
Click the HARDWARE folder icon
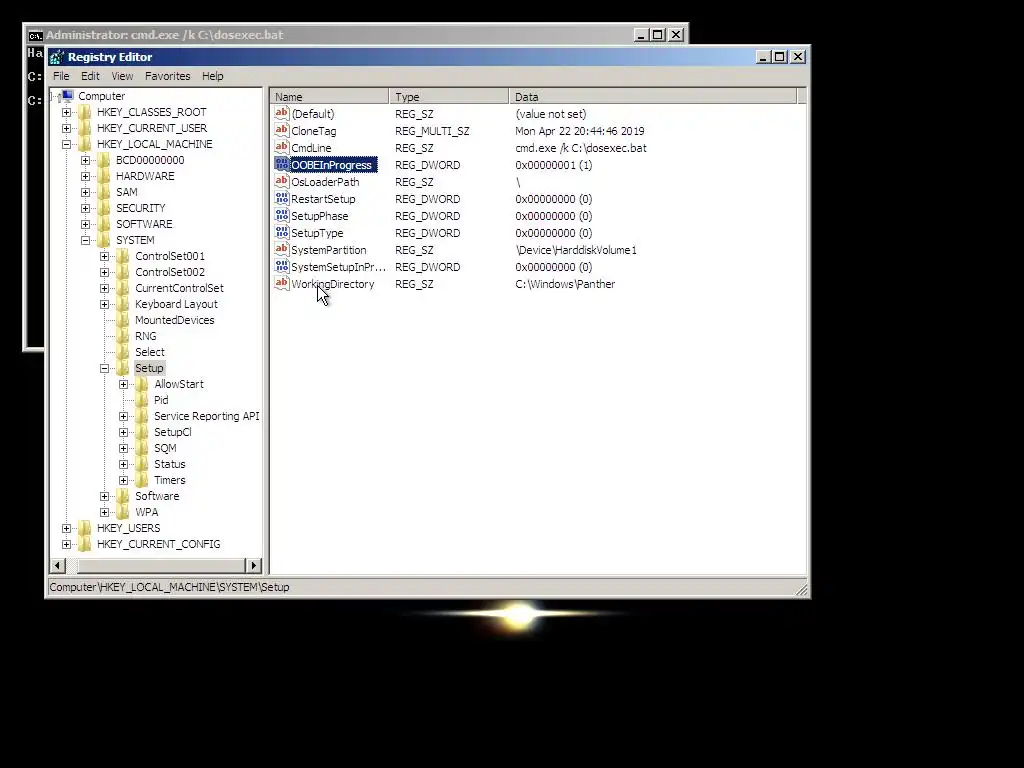click(104, 176)
